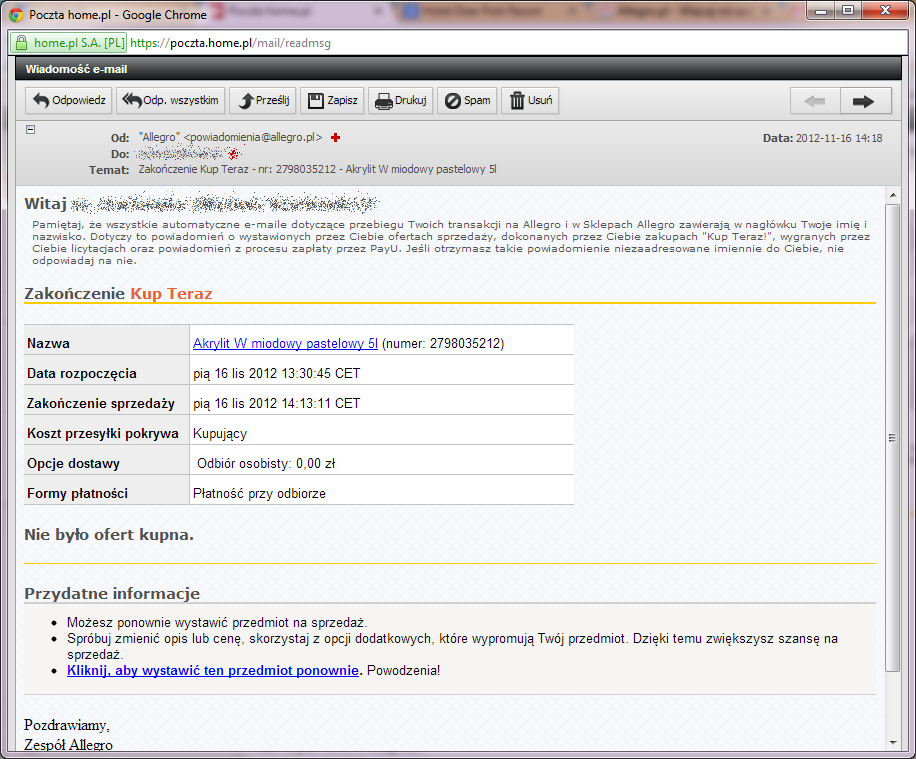Click the 'Opcje dostawy' row label

[x=73, y=463]
